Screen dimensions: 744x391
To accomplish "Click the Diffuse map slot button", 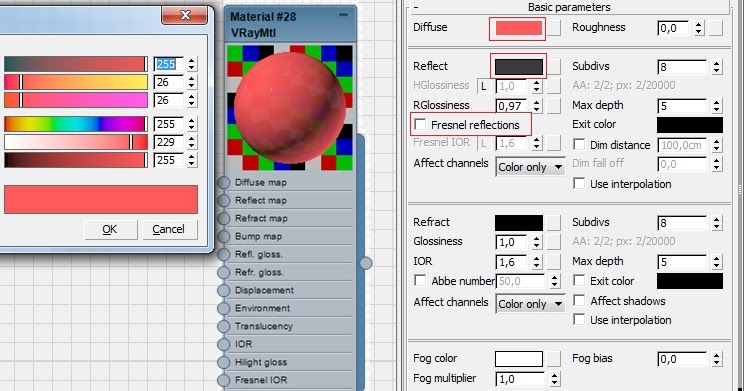I will tap(554, 28).
